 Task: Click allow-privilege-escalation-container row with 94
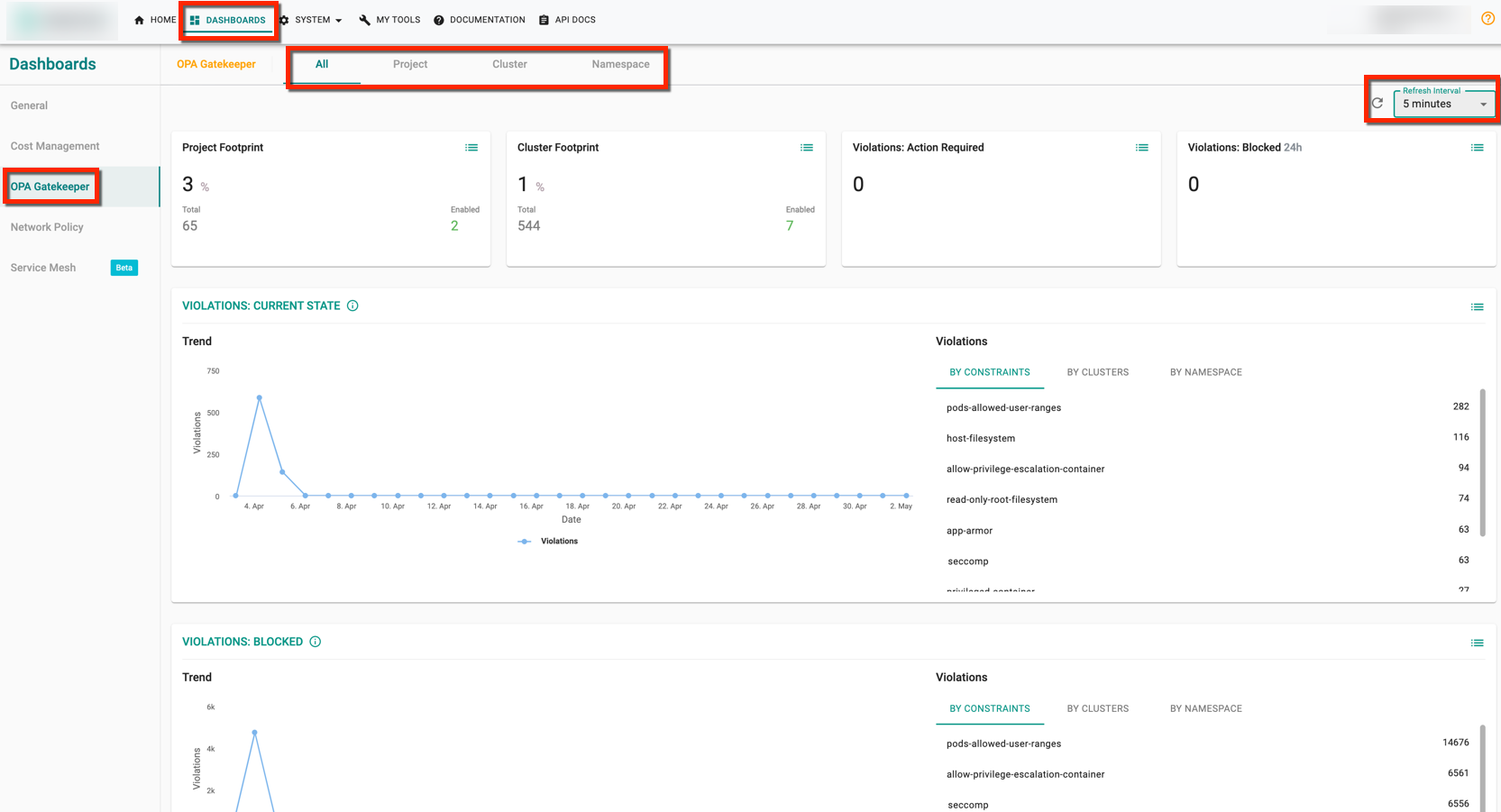coord(1206,469)
